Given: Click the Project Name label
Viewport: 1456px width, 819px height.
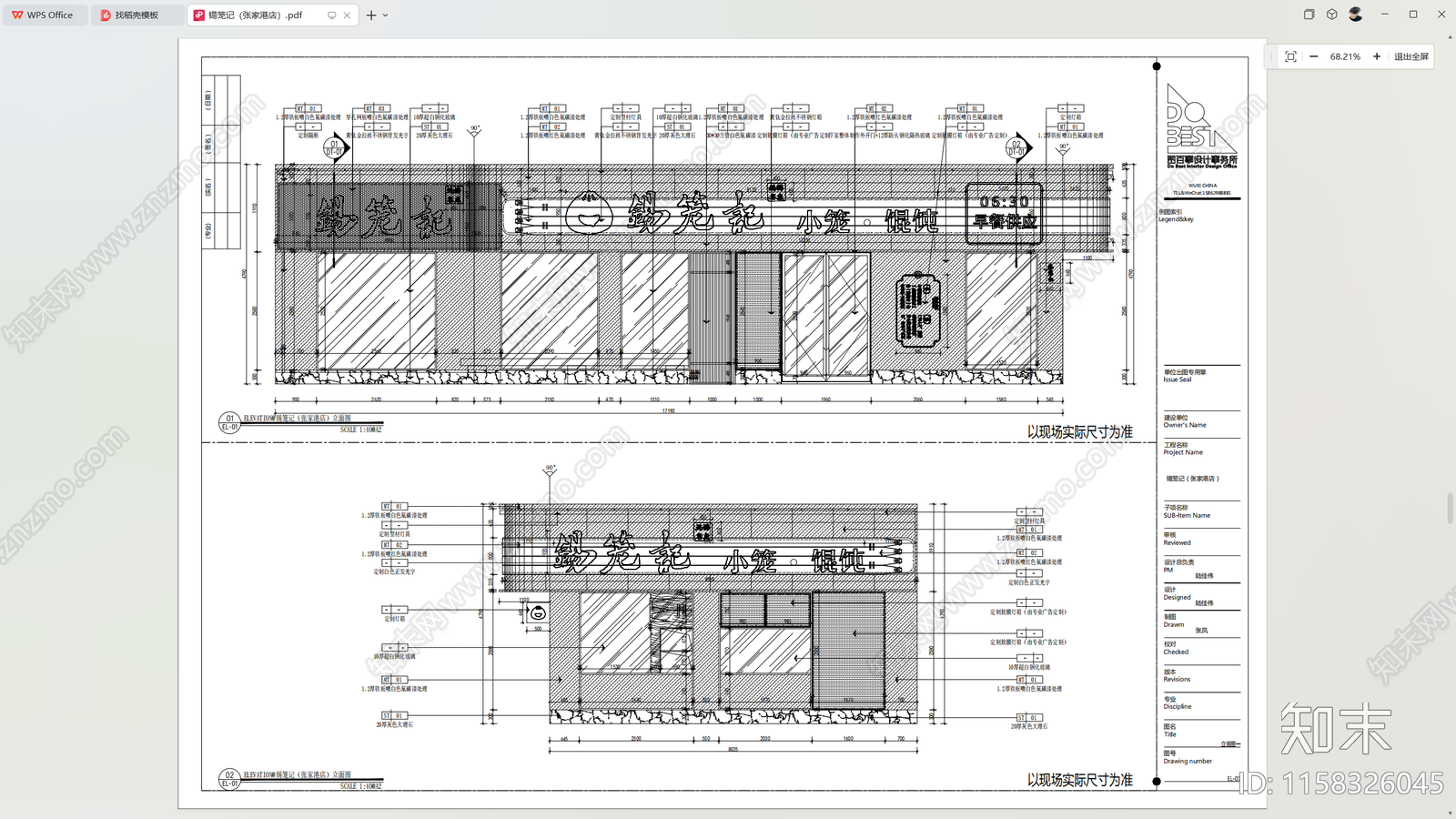Looking at the screenshot, I should 1183,452.
